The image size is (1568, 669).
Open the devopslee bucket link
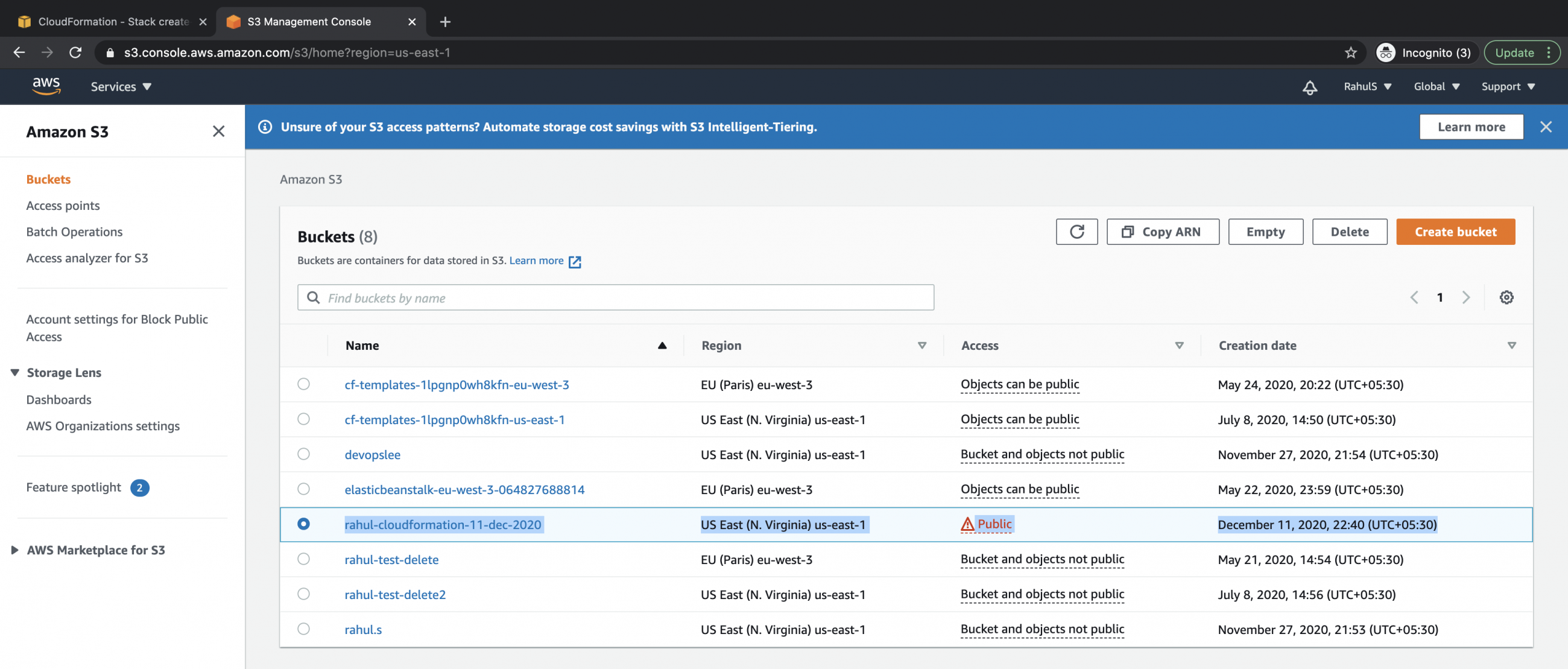[373, 455]
